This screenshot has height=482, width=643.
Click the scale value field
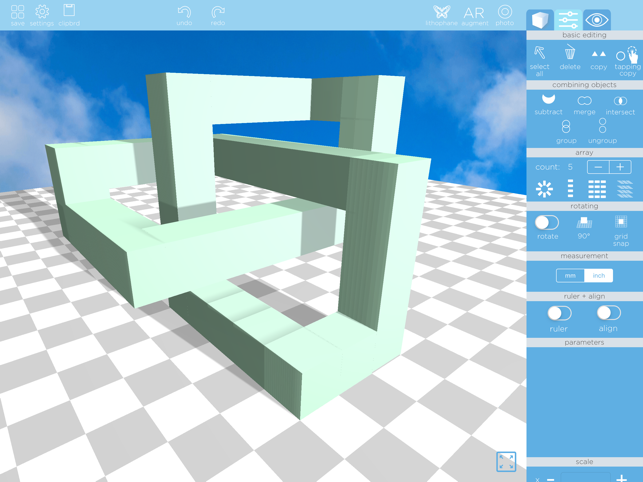point(586,478)
